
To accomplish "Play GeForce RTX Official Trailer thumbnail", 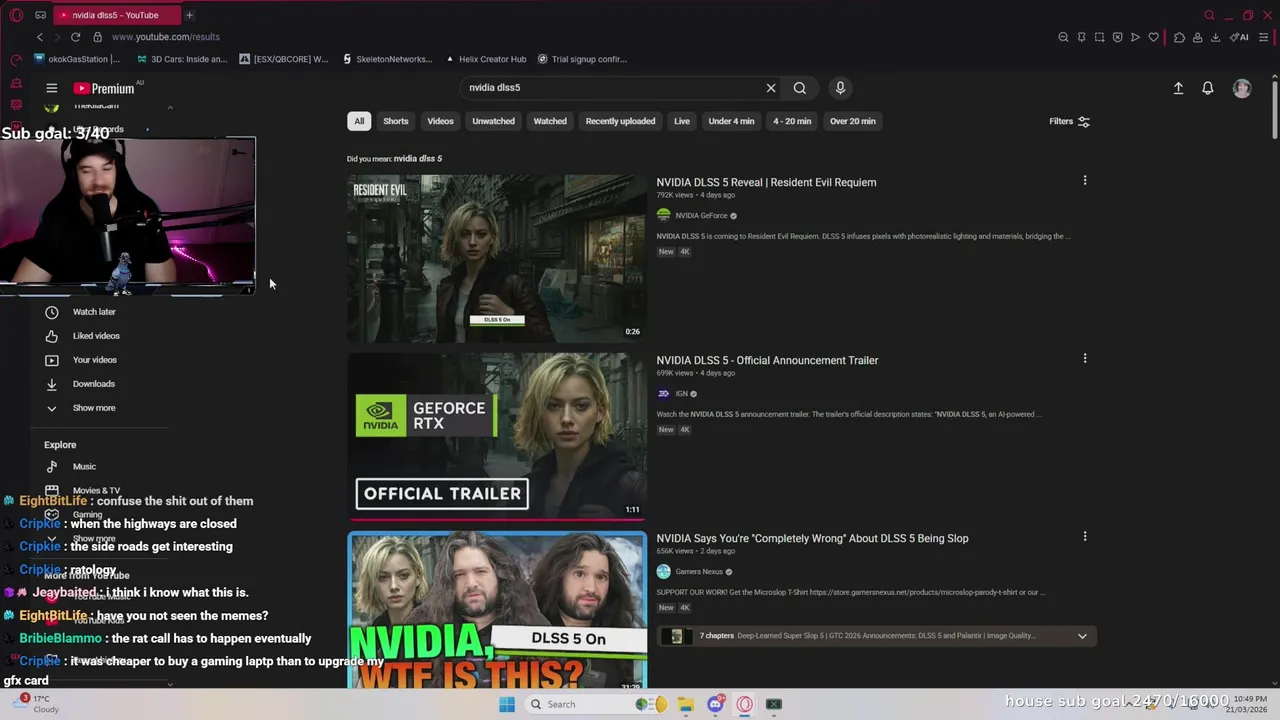I will pos(497,437).
